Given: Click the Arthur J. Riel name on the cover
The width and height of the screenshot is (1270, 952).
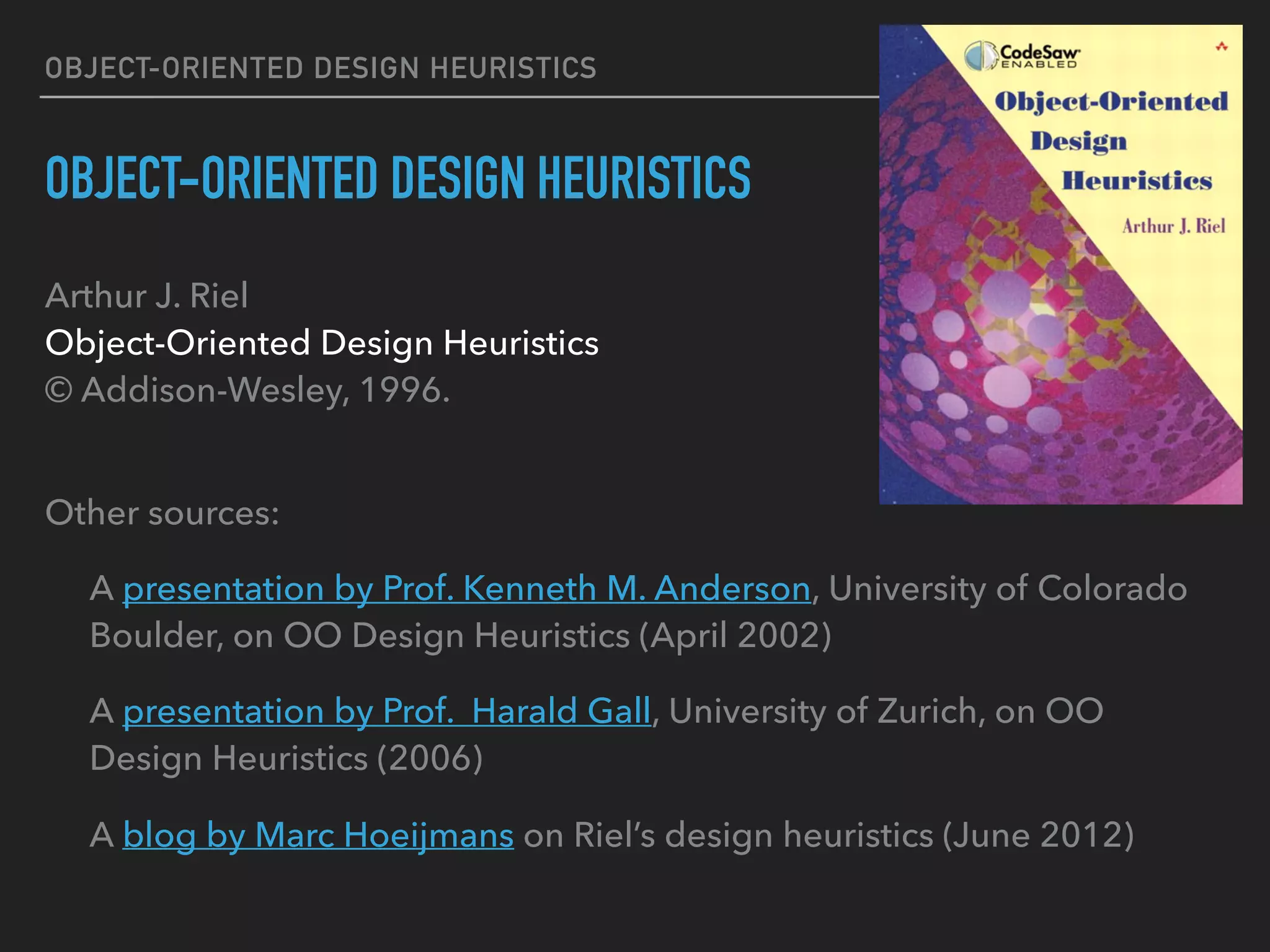Looking at the screenshot, I should pos(1173,226).
